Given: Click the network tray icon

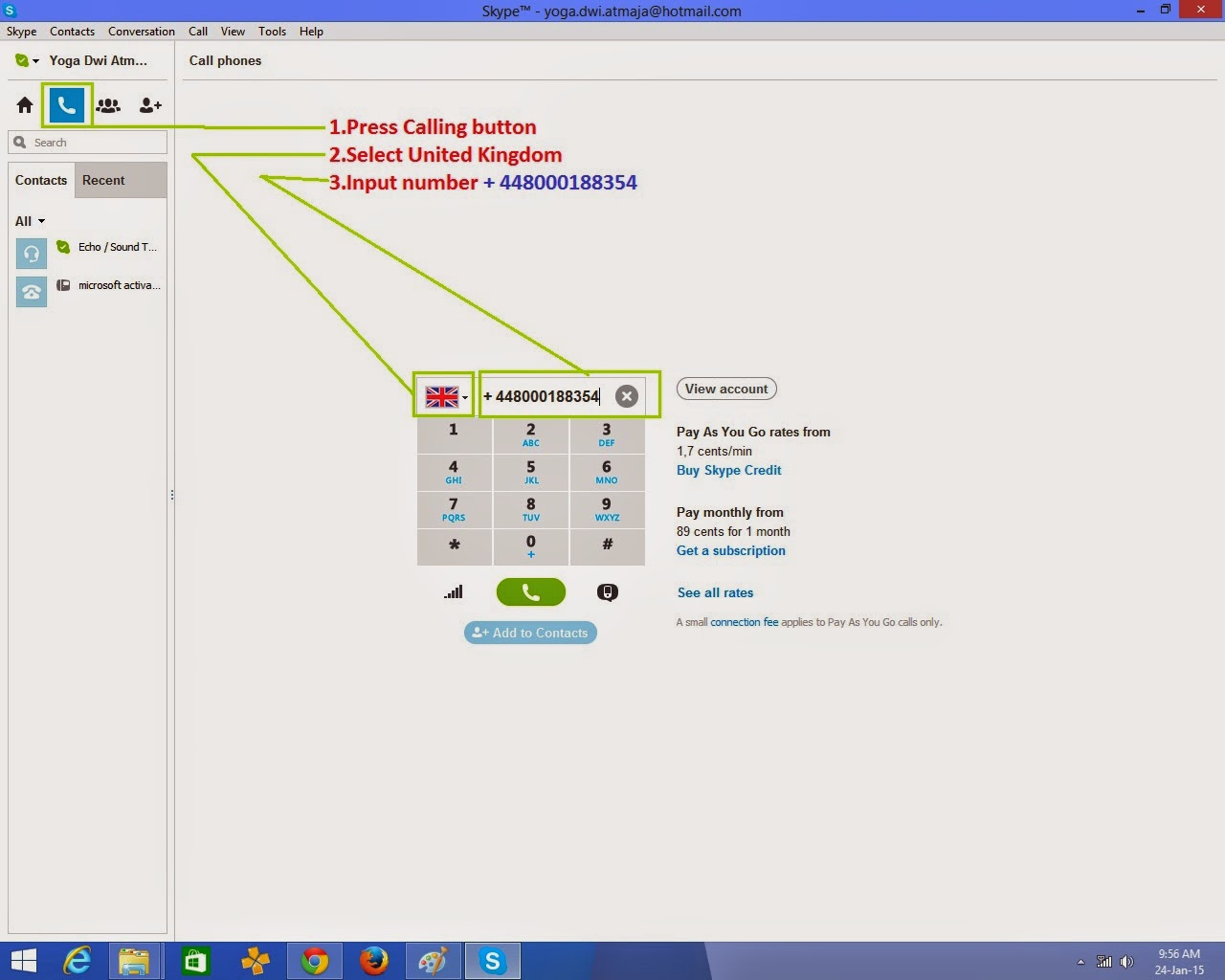Looking at the screenshot, I should [1104, 962].
